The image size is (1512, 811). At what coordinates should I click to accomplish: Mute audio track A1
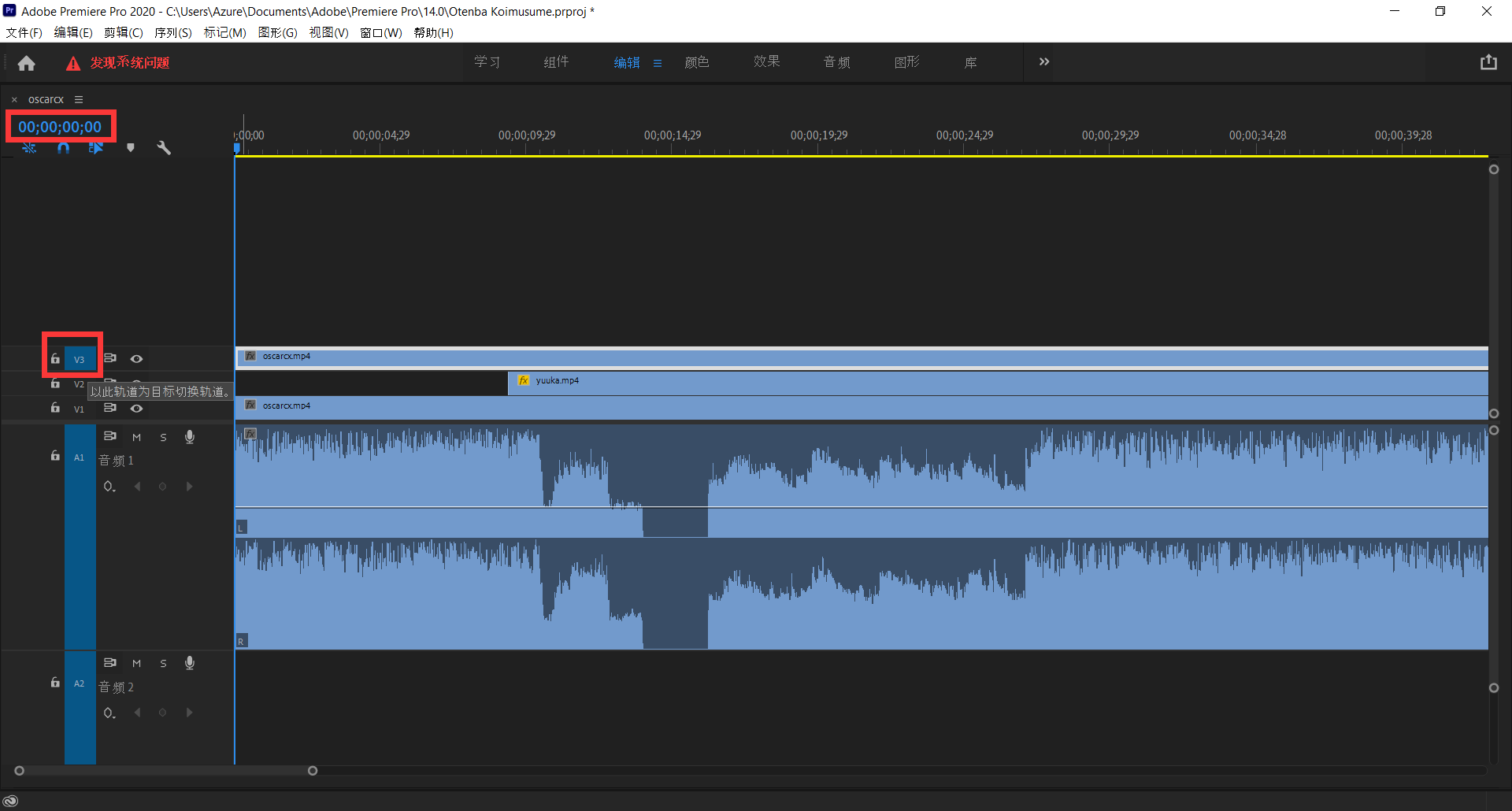pos(136,437)
